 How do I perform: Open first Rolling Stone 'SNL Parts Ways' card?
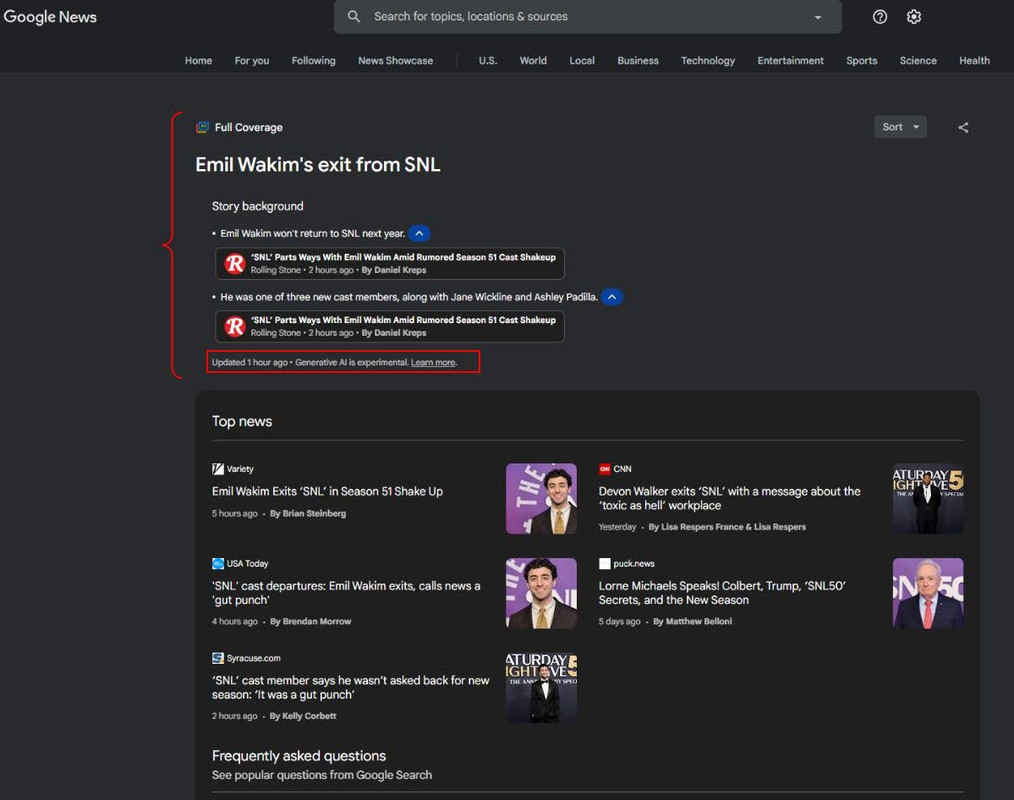389,263
